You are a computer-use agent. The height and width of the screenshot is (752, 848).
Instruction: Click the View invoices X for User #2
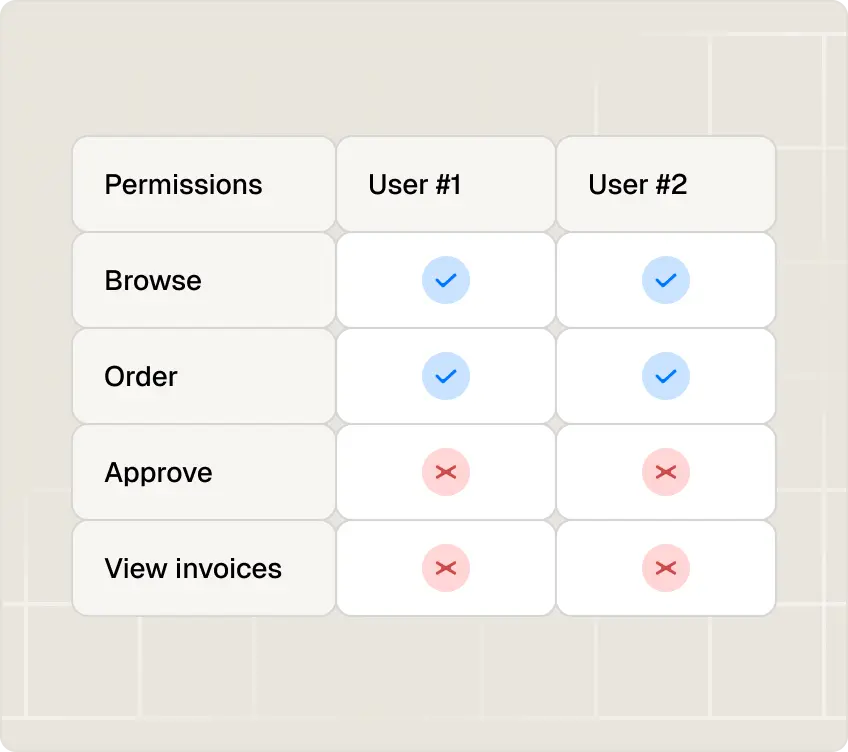pyautogui.click(x=666, y=568)
